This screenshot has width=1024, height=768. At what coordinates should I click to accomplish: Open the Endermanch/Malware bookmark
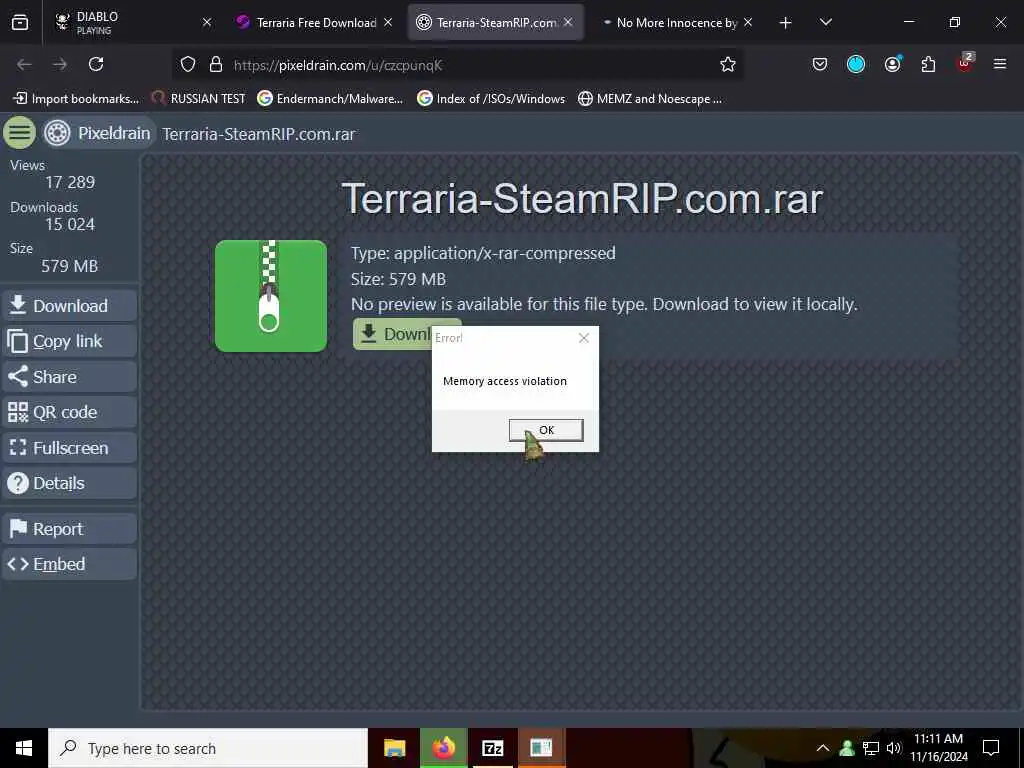(330, 99)
